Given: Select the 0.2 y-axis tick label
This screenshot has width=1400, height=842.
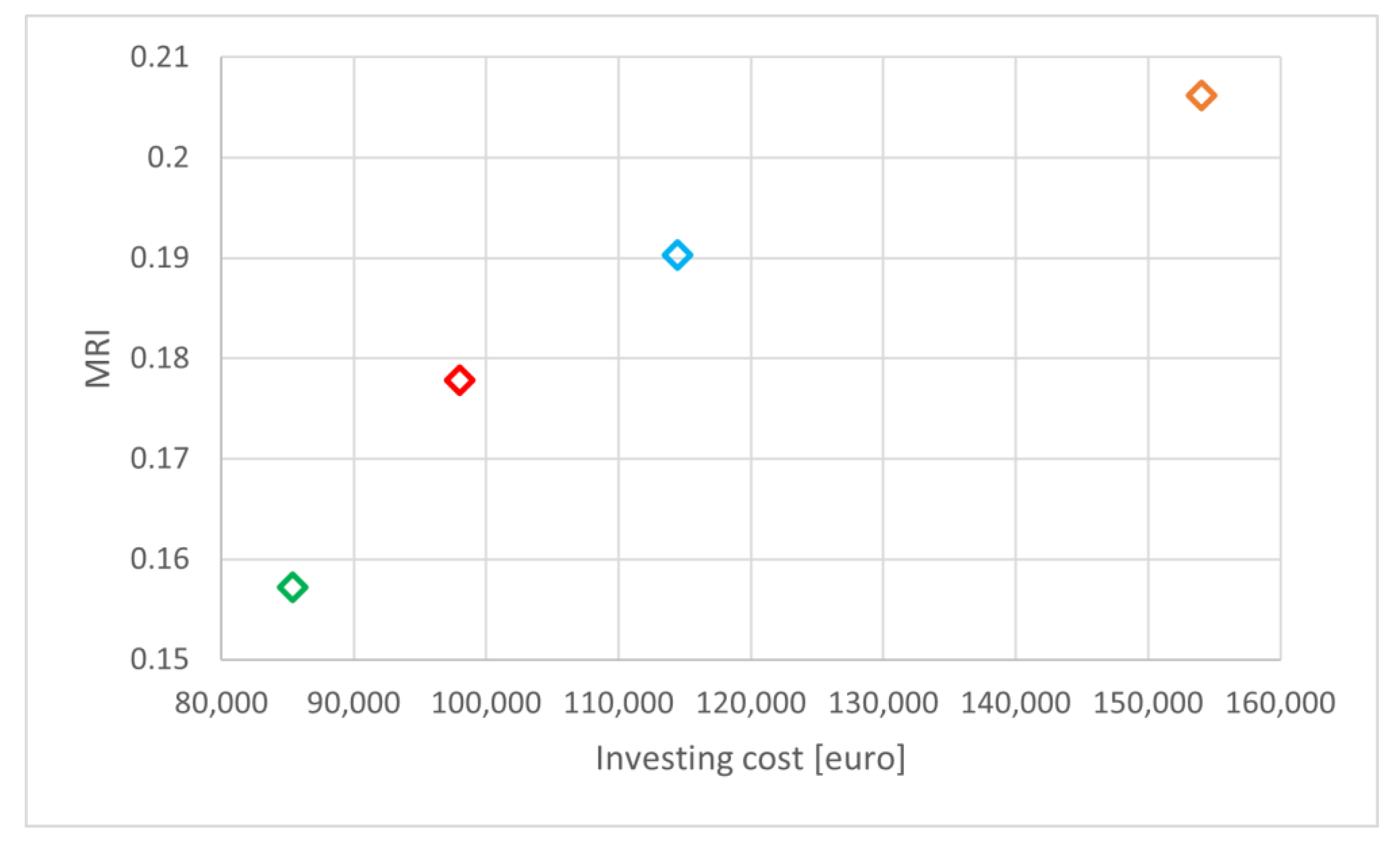Looking at the screenshot, I should click(167, 157).
